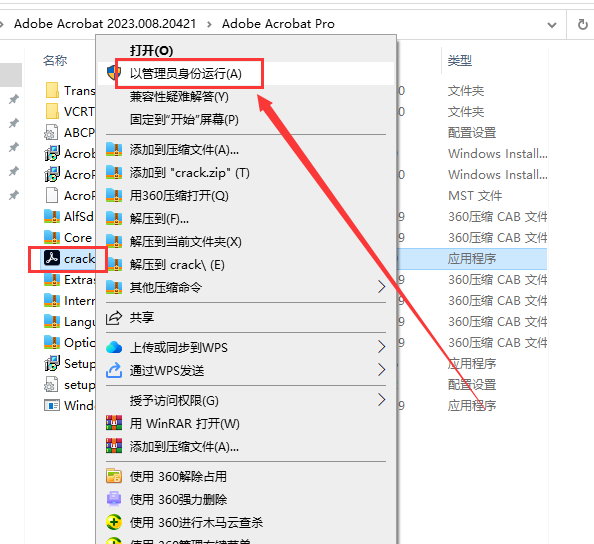The height and width of the screenshot is (544, 594).
Task: Click the 360 force delete icon
Action: 114,499
